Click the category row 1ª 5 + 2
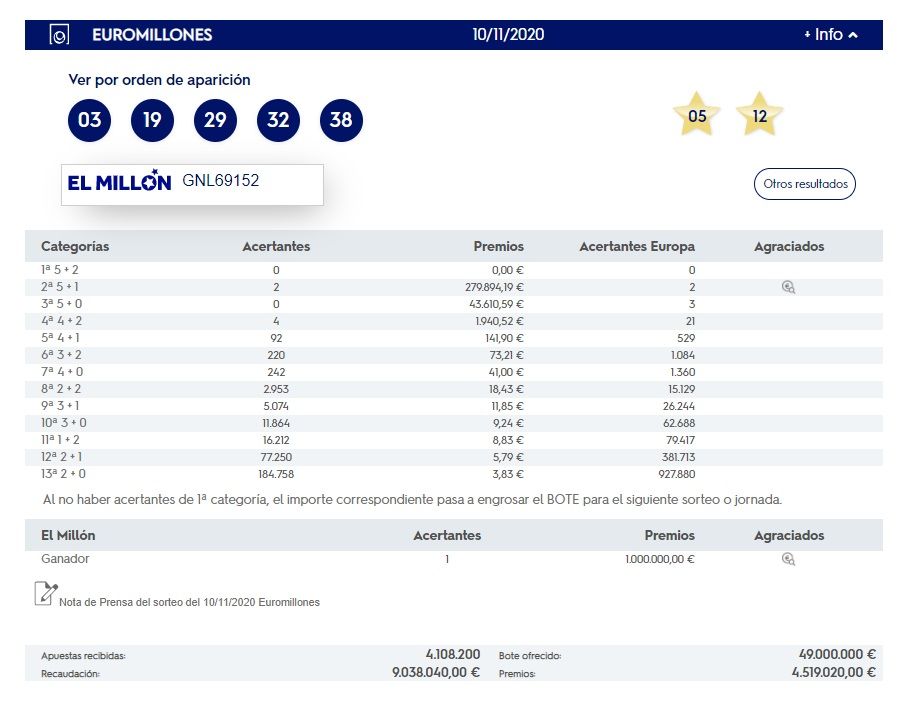The image size is (898, 705). point(454,270)
